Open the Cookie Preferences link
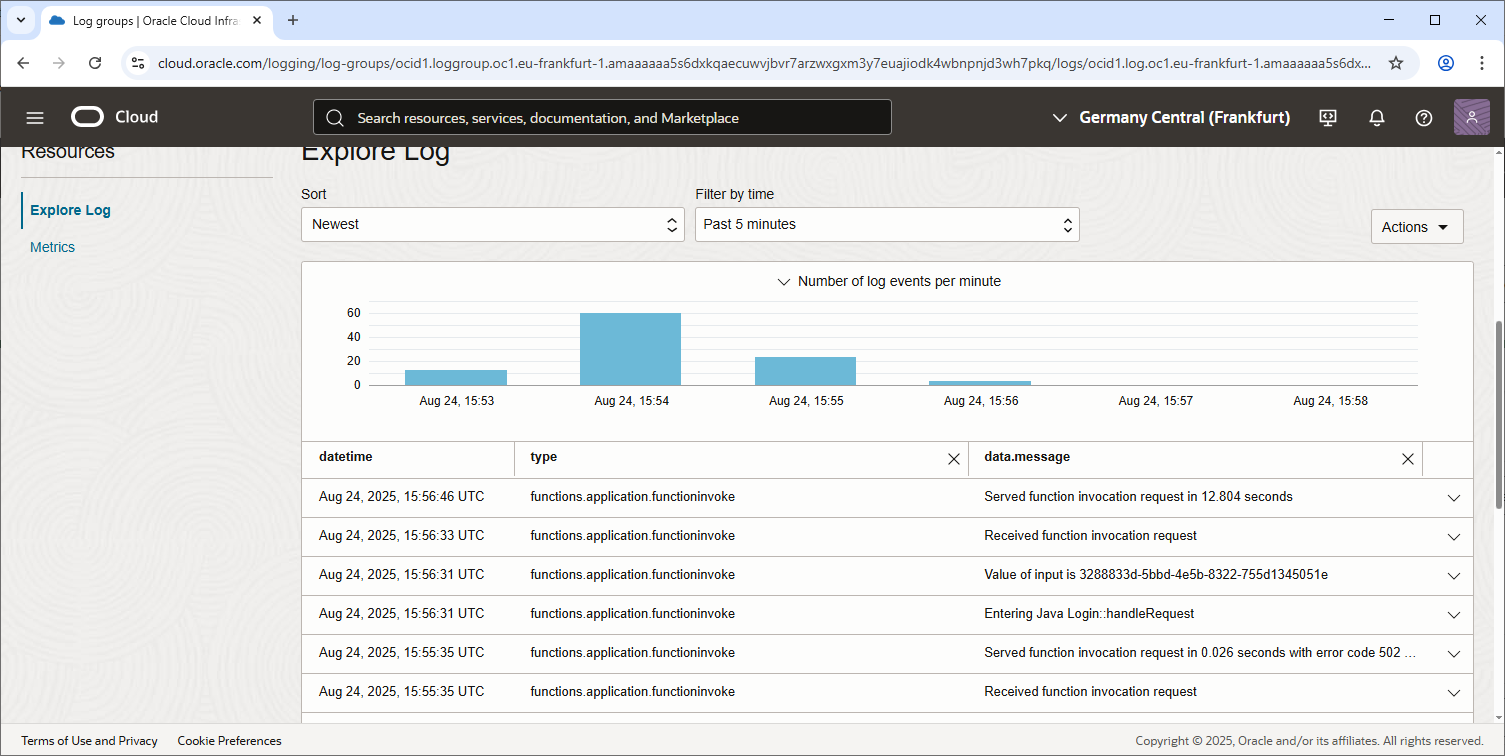1505x756 pixels. [x=229, y=741]
